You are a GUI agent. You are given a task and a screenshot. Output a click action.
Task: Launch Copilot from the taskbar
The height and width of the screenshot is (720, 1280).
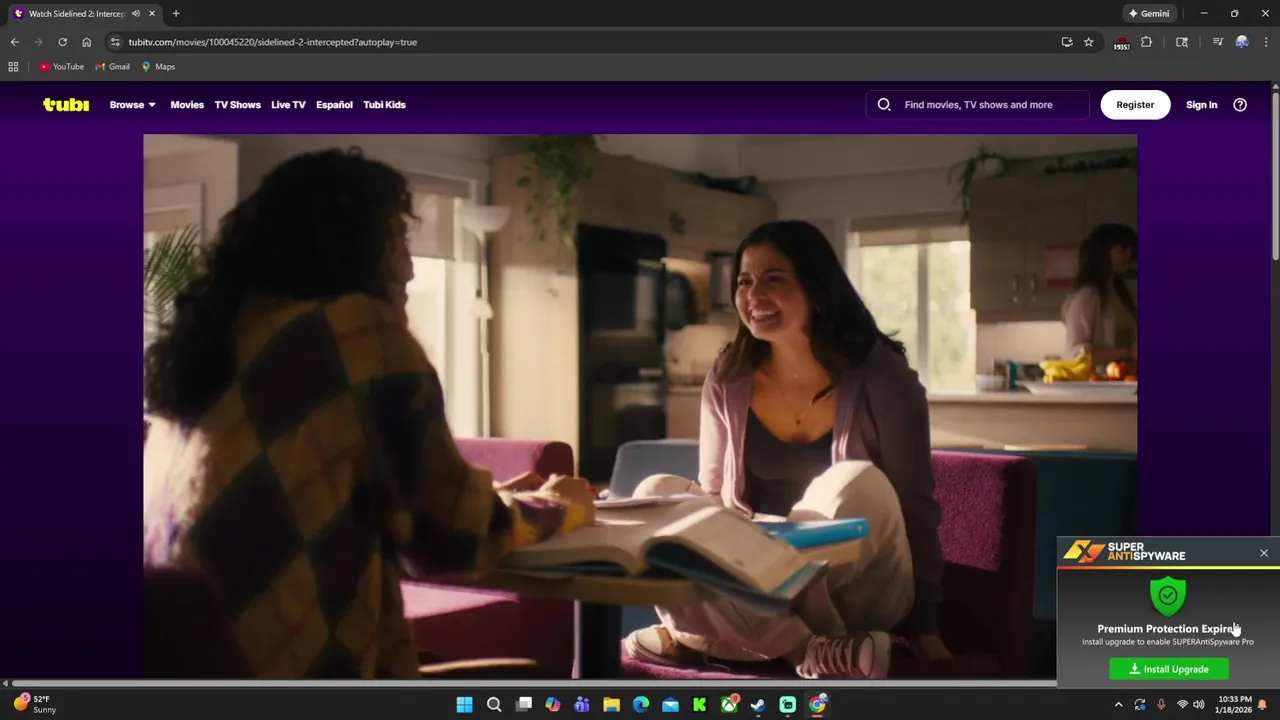[553, 705]
